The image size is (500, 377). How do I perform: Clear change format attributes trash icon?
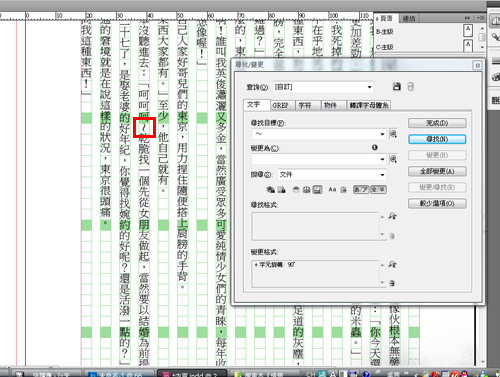click(x=392, y=283)
